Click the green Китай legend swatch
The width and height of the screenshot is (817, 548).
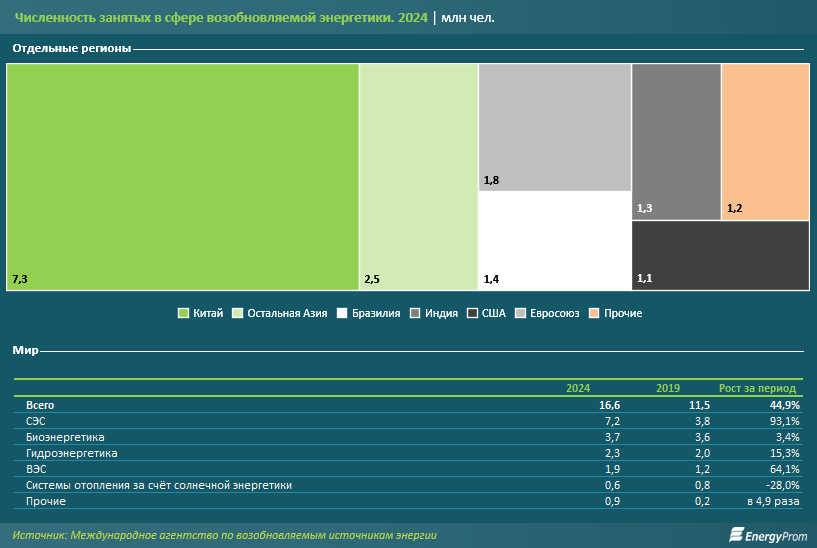[183, 313]
